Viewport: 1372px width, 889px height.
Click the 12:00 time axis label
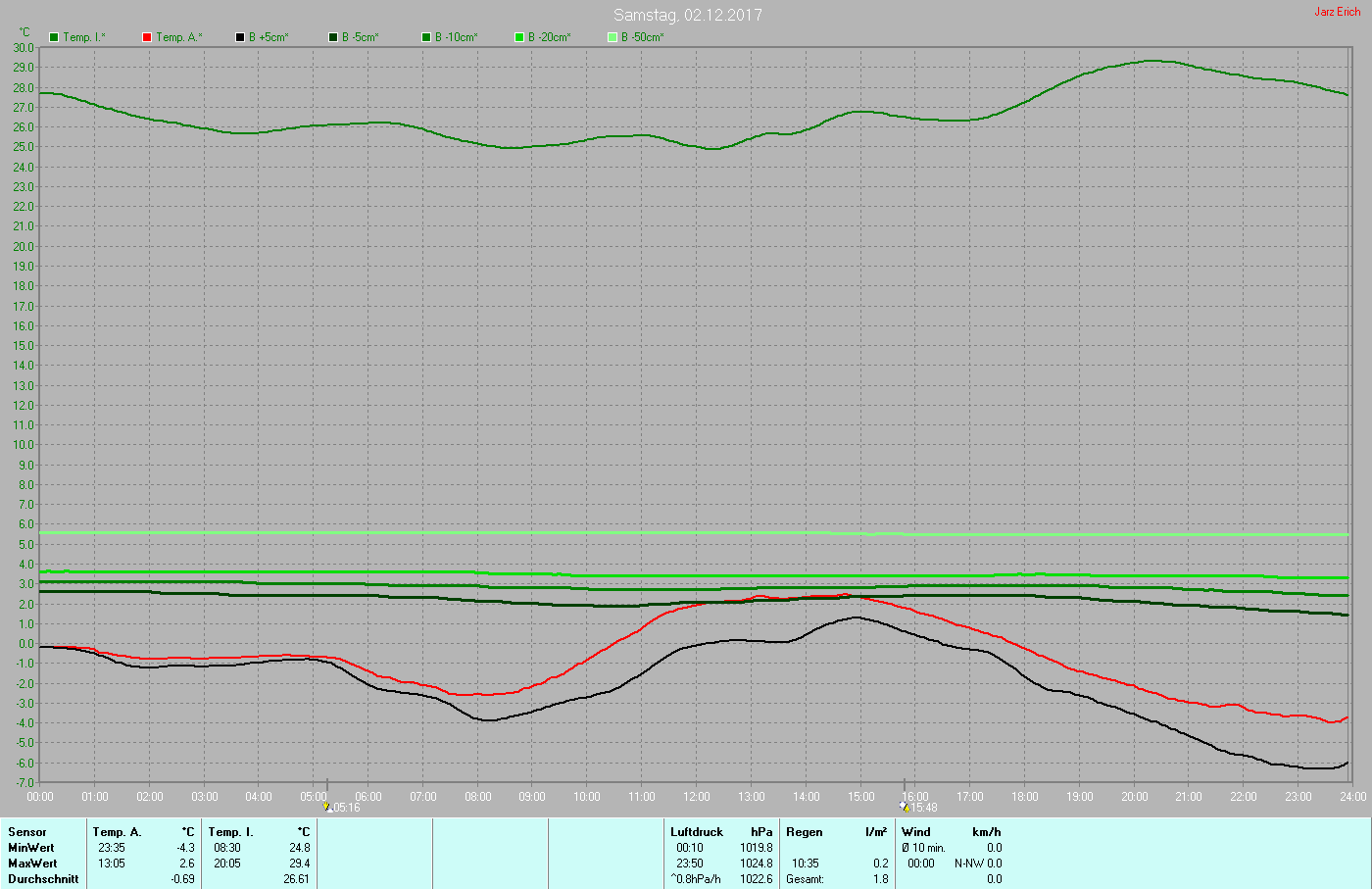(697, 797)
